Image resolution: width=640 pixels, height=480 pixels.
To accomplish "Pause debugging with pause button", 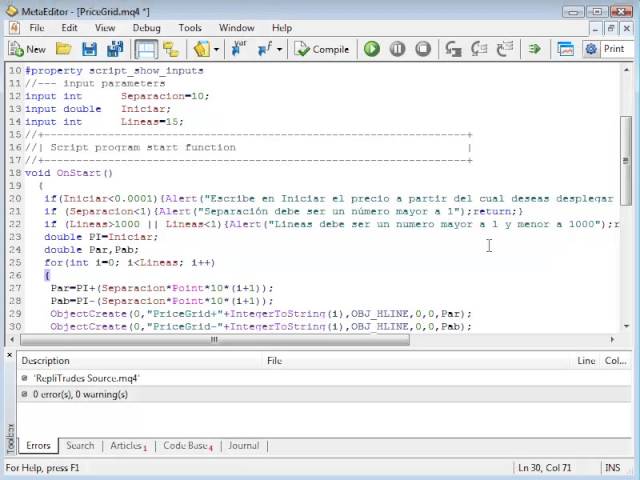I will pyautogui.click(x=397, y=49).
